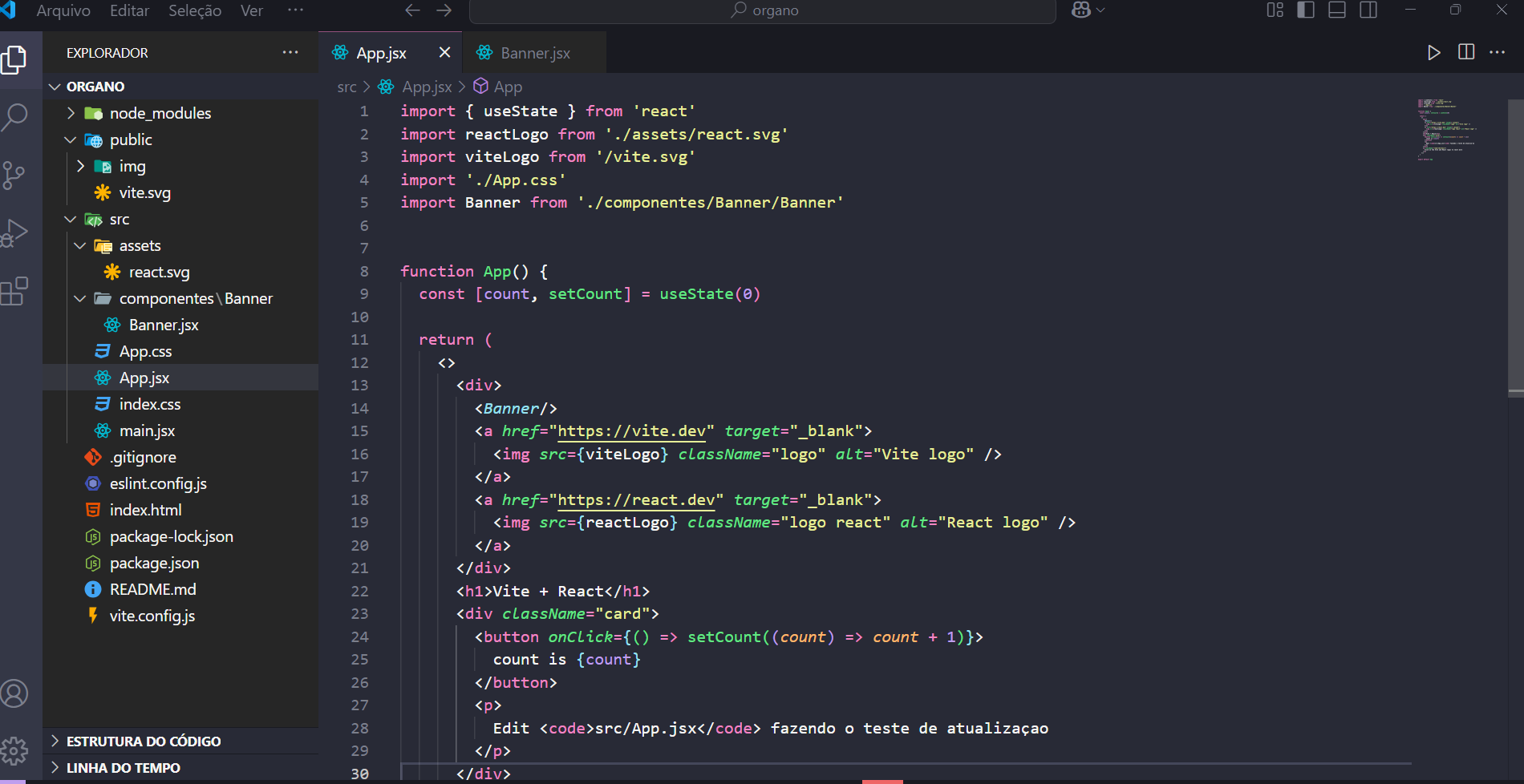Split the editor to the right
Viewport: 1524px width, 784px height.
pos(1466,52)
